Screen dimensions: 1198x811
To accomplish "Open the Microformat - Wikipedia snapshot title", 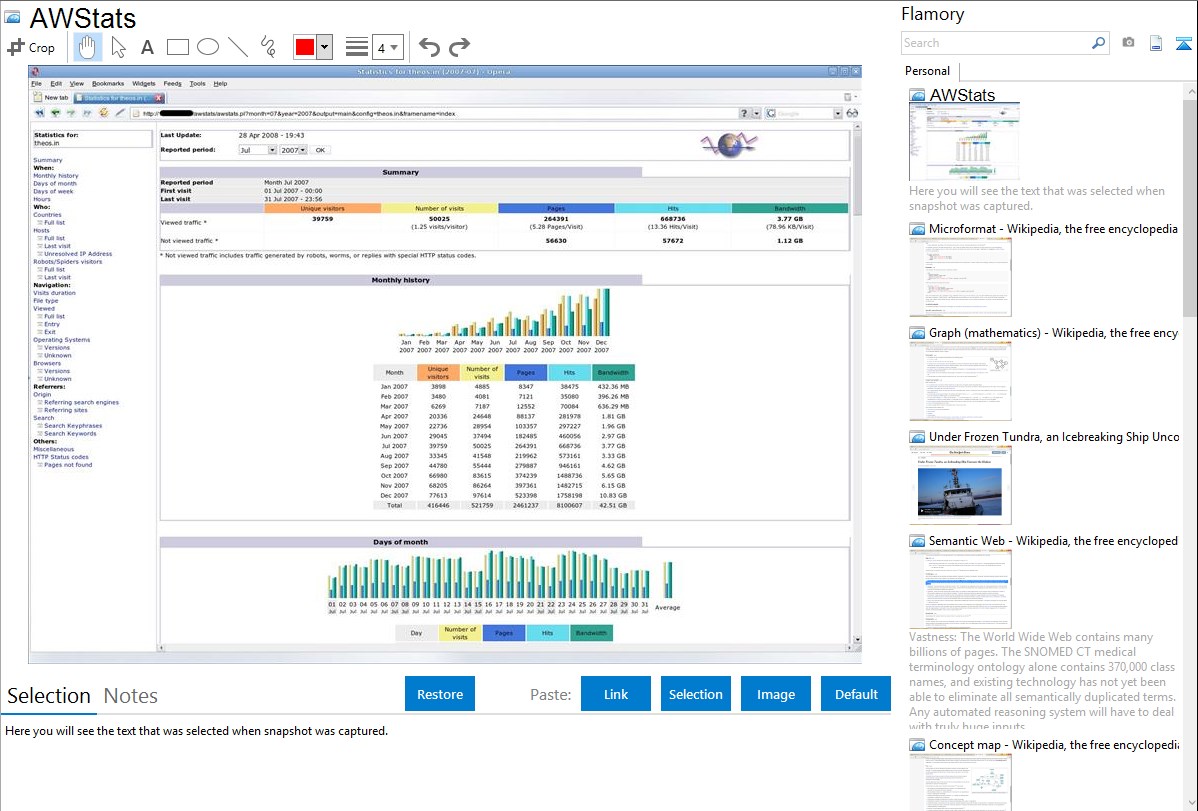I will pos(1053,229).
